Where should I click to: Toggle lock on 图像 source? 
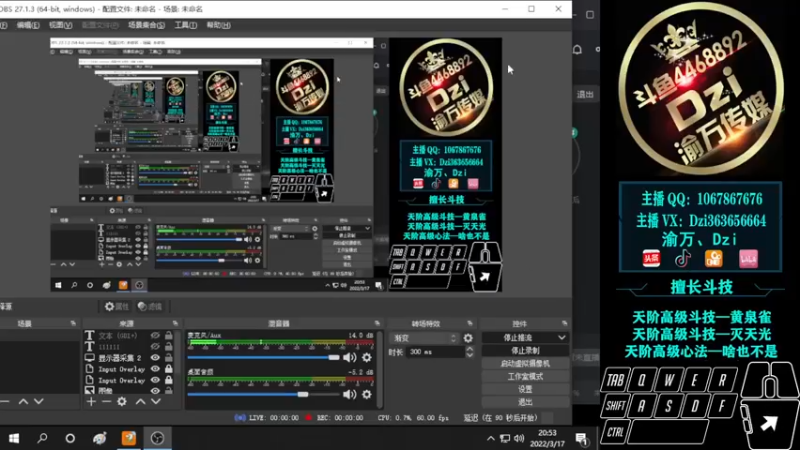click(x=169, y=391)
